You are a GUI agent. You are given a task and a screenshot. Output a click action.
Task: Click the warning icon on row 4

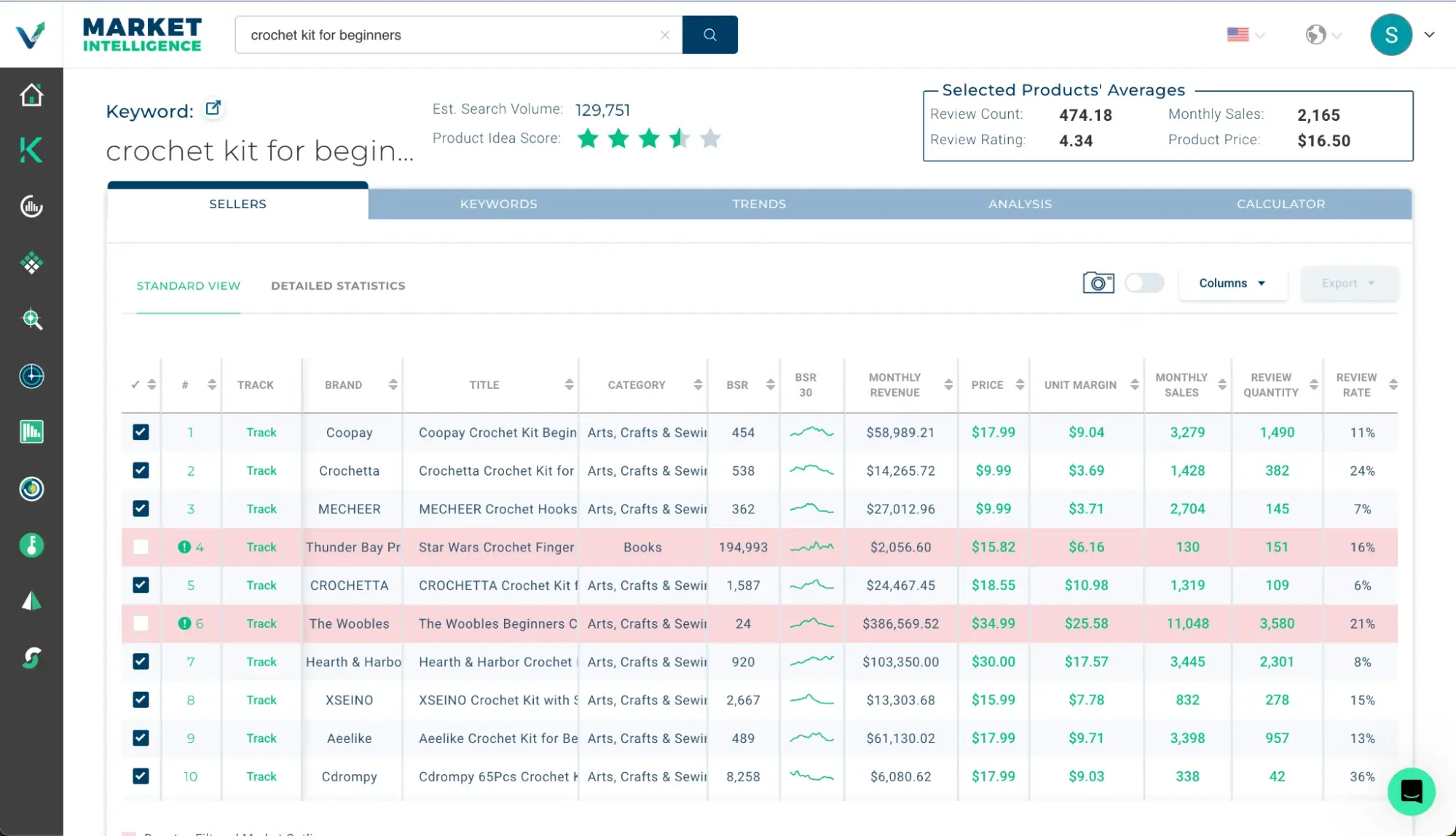184,547
